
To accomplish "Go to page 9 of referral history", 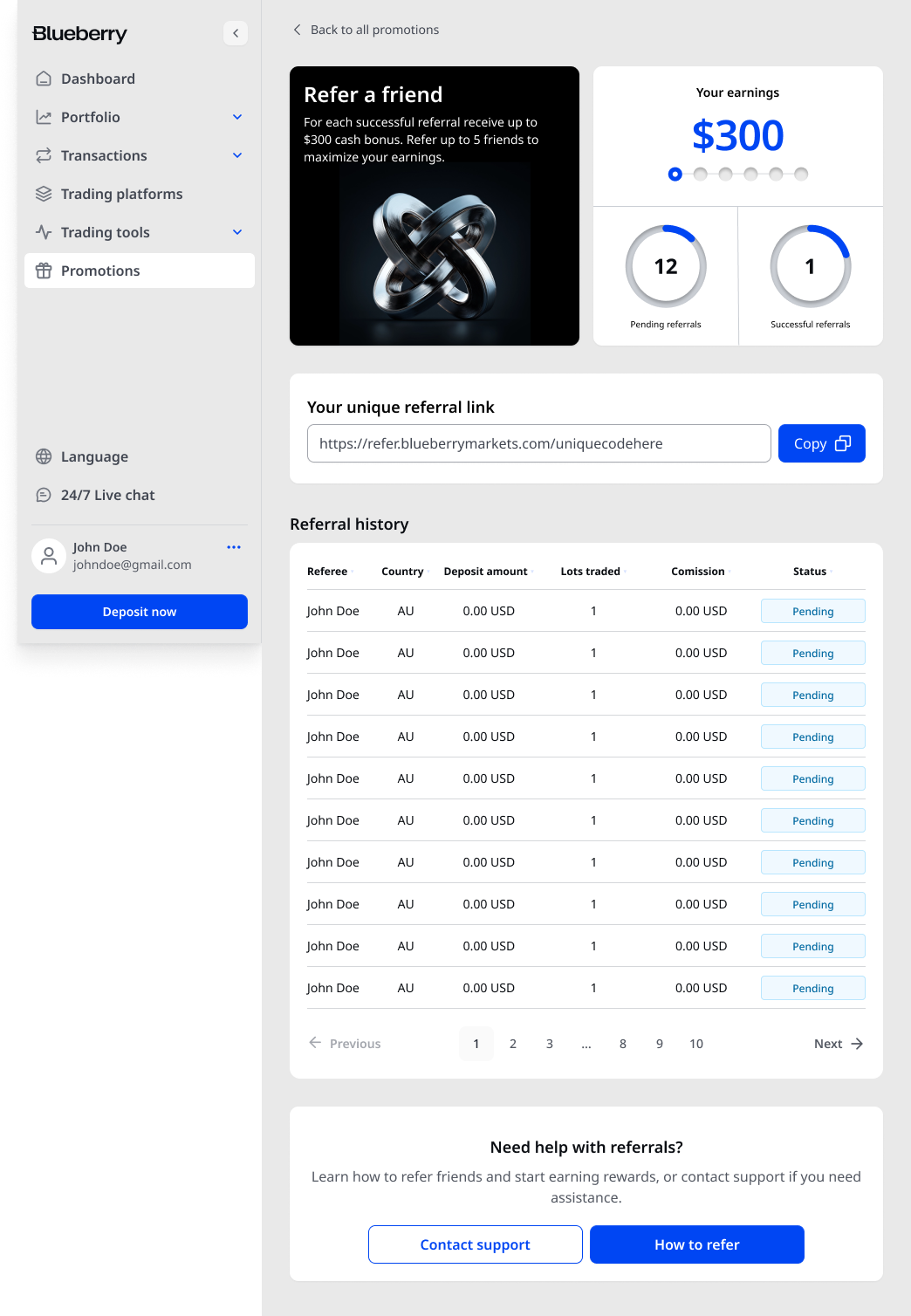I will (660, 1044).
